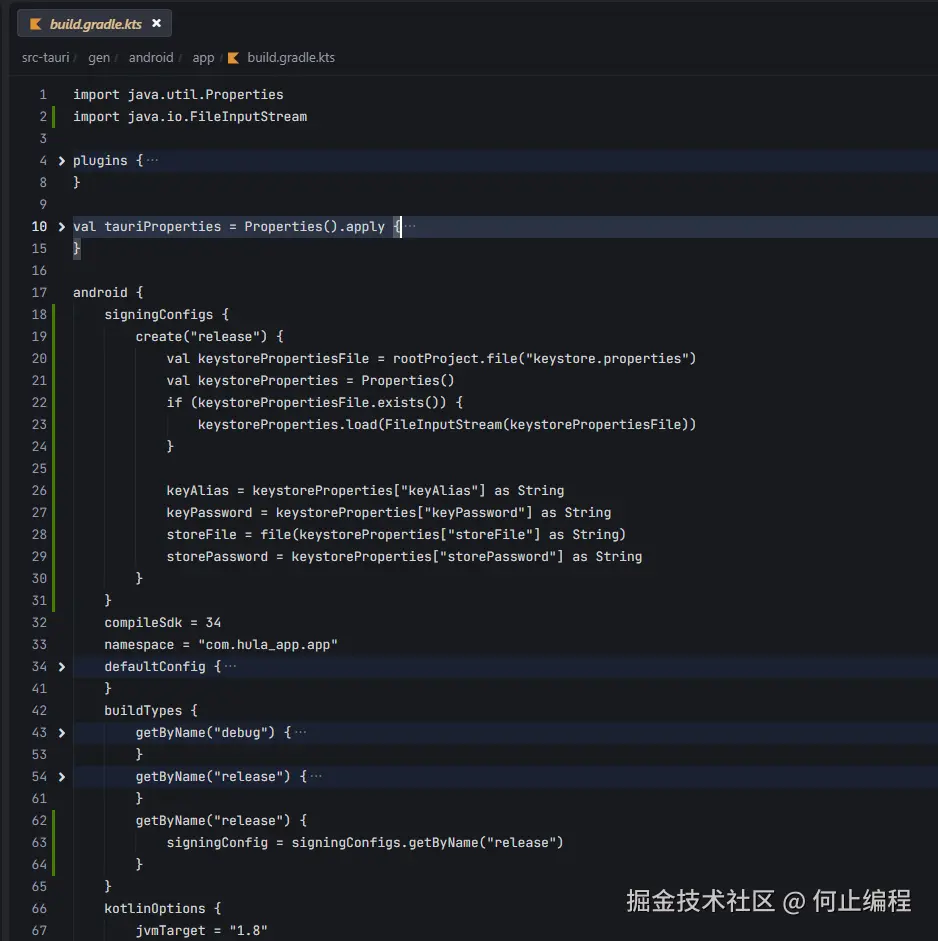Click the if keystorePropertiesFile.exists() line
938x941 pixels.
(x=314, y=403)
